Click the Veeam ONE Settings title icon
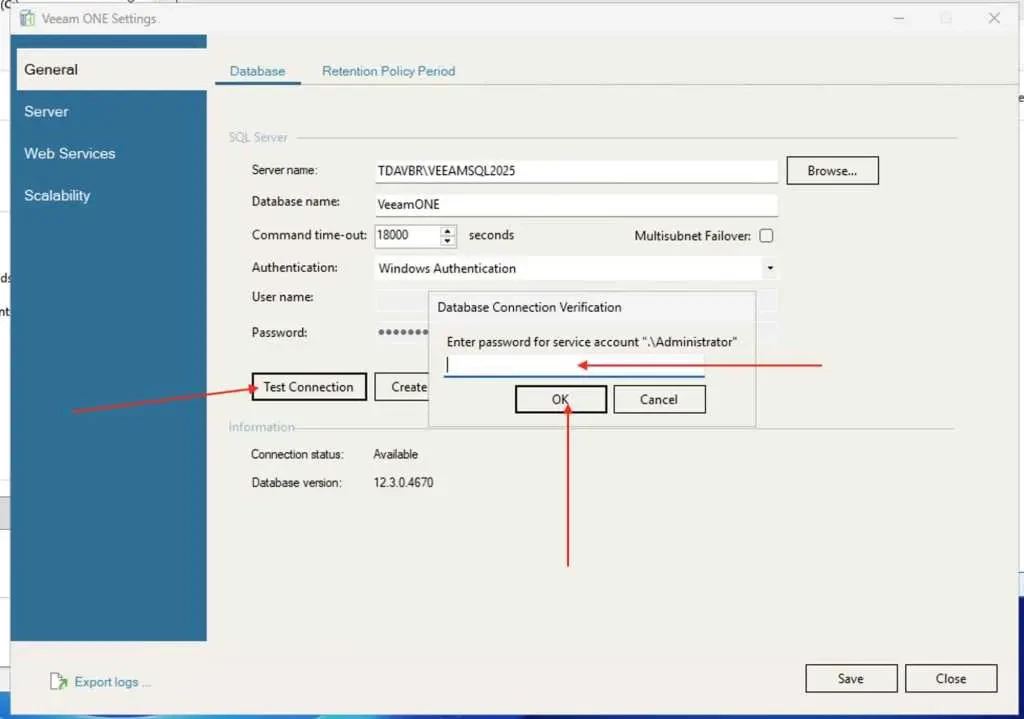This screenshot has width=1024, height=719. click(x=27, y=18)
